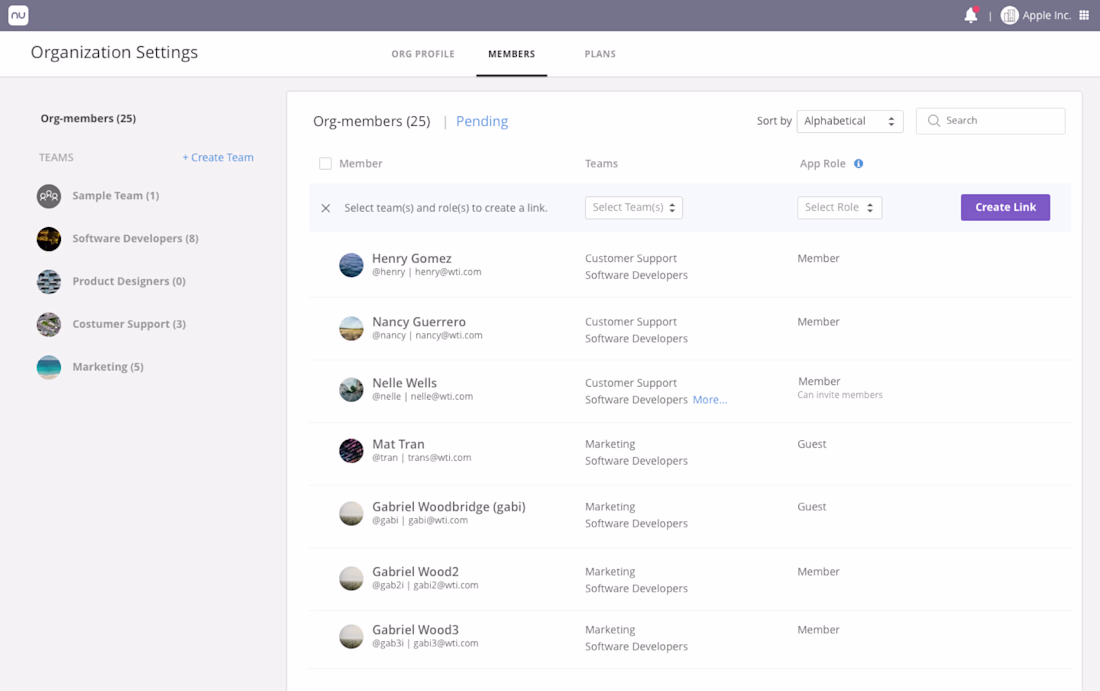Click the search magnifier icon
1100x691 pixels.
coord(934,121)
